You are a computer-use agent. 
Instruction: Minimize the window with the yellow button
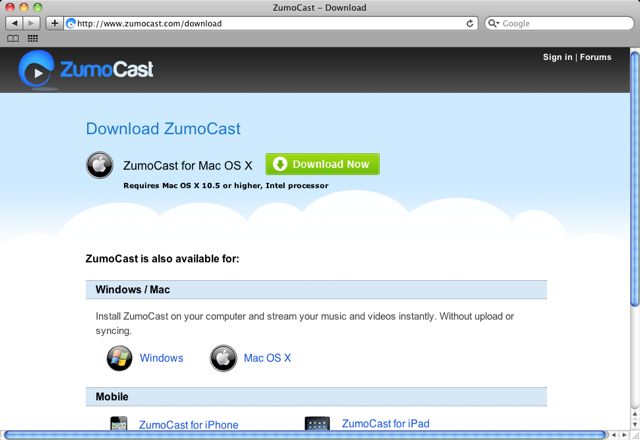24,7
